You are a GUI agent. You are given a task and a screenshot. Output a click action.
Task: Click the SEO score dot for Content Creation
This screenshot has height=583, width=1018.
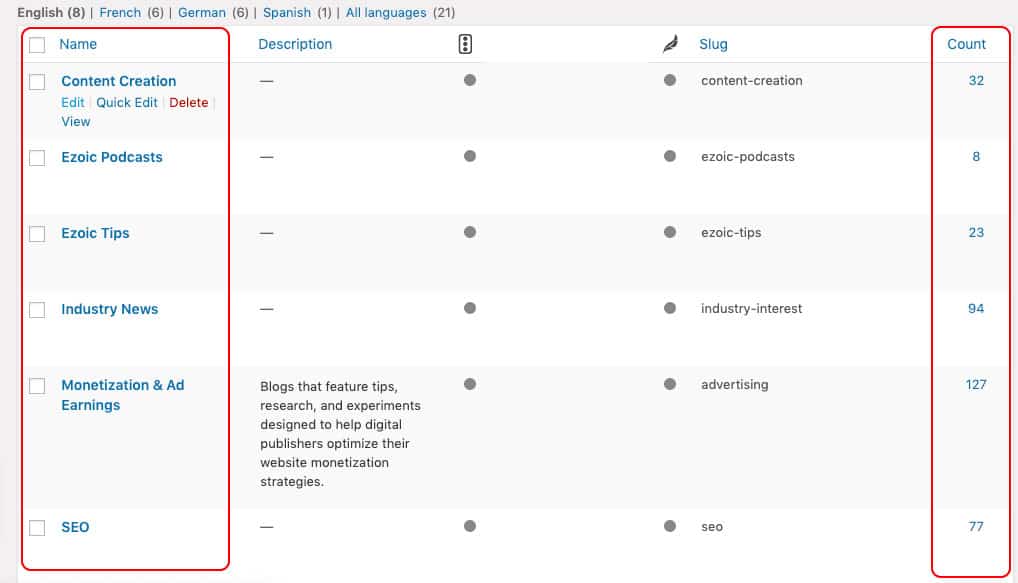[470, 81]
